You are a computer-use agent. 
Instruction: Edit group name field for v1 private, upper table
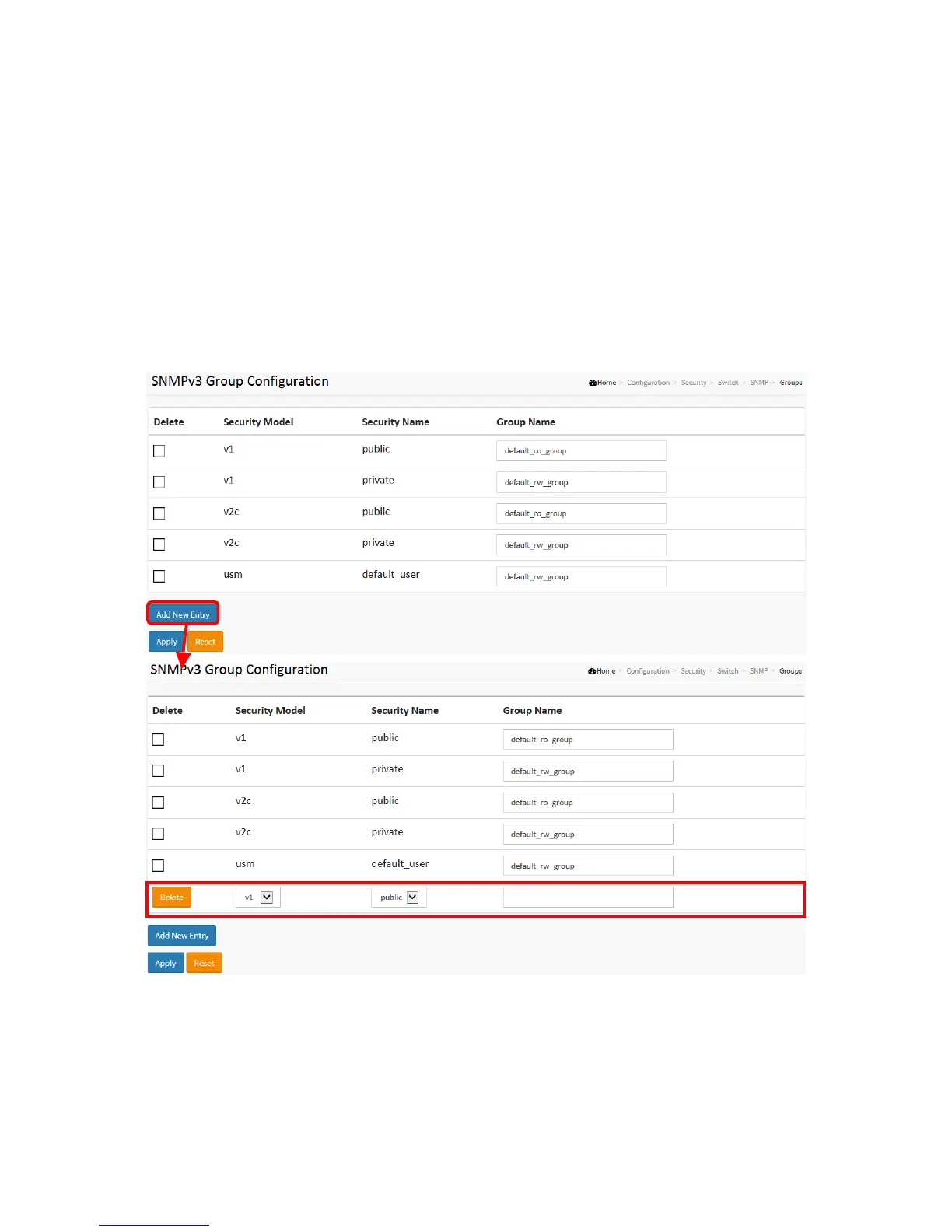581,482
